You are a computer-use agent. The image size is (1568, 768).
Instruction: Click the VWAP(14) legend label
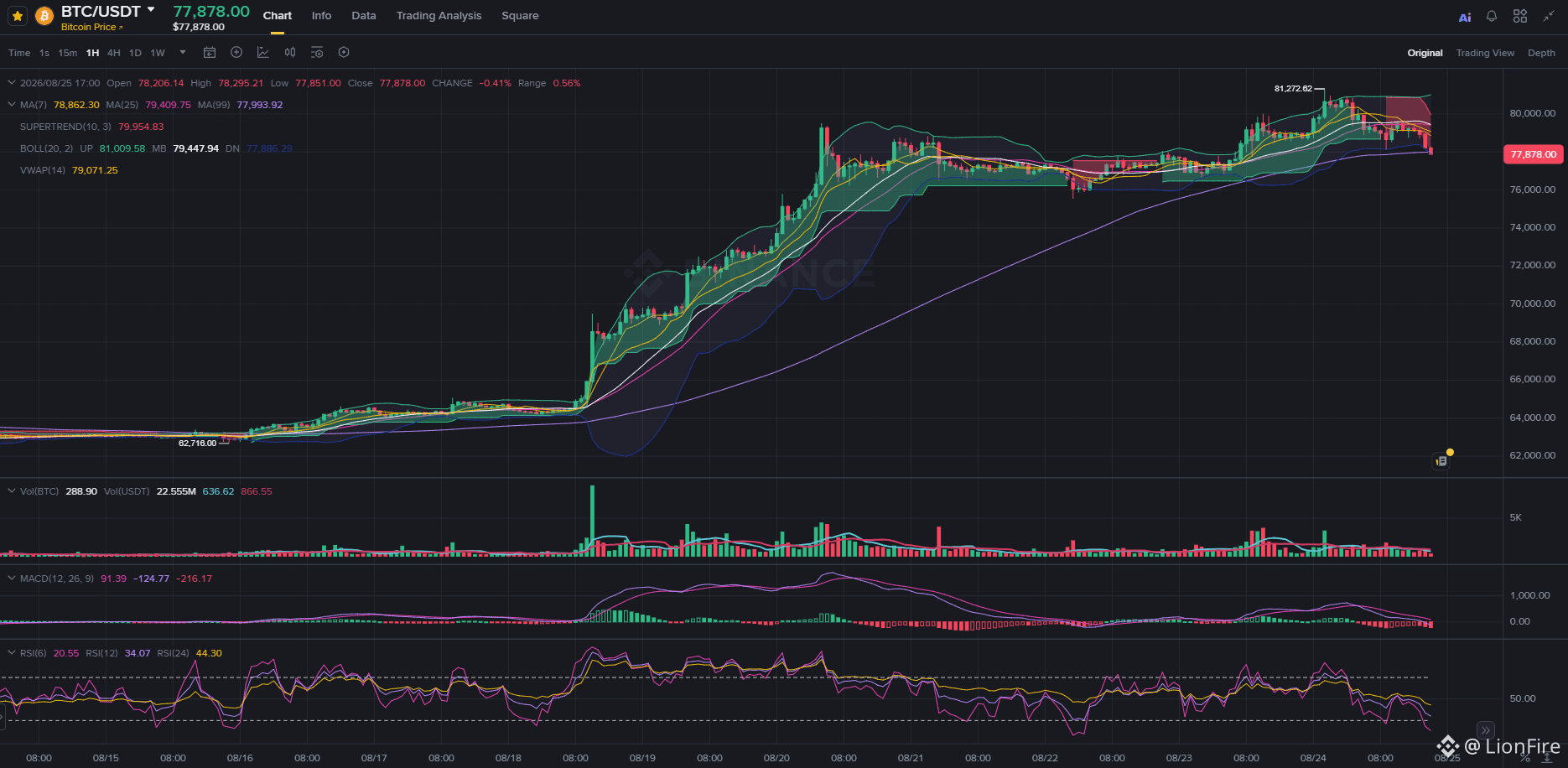[x=43, y=170]
